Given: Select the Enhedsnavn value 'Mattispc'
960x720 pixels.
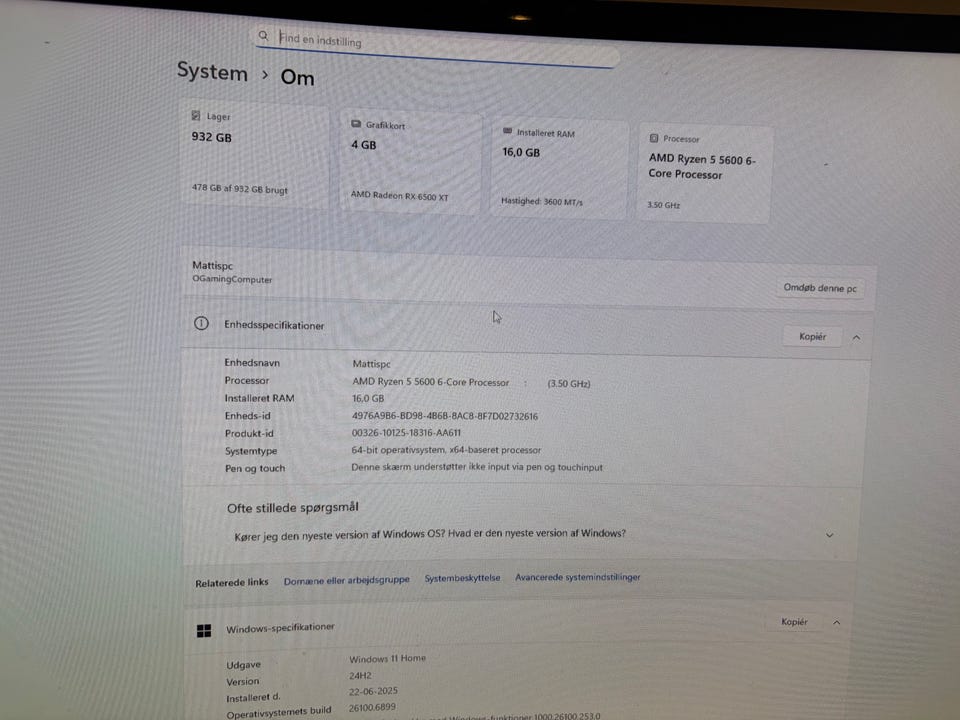Looking at the screenshot, I should (371, 364).
